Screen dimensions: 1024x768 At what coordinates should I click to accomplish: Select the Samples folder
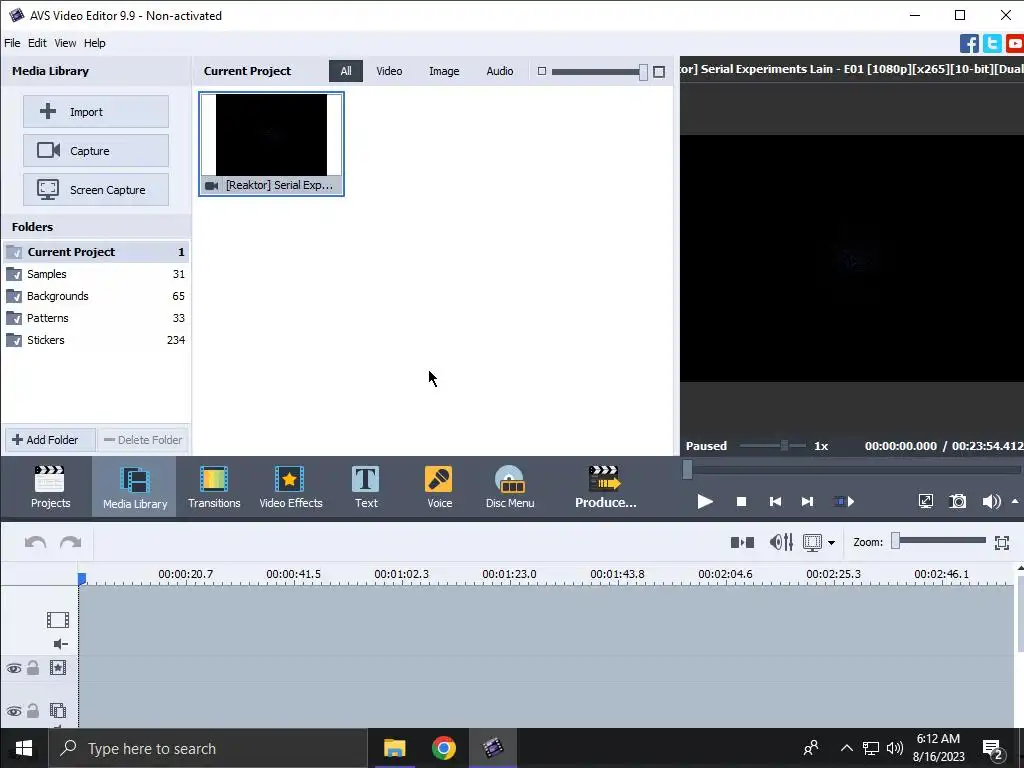[x=96, y=274]
